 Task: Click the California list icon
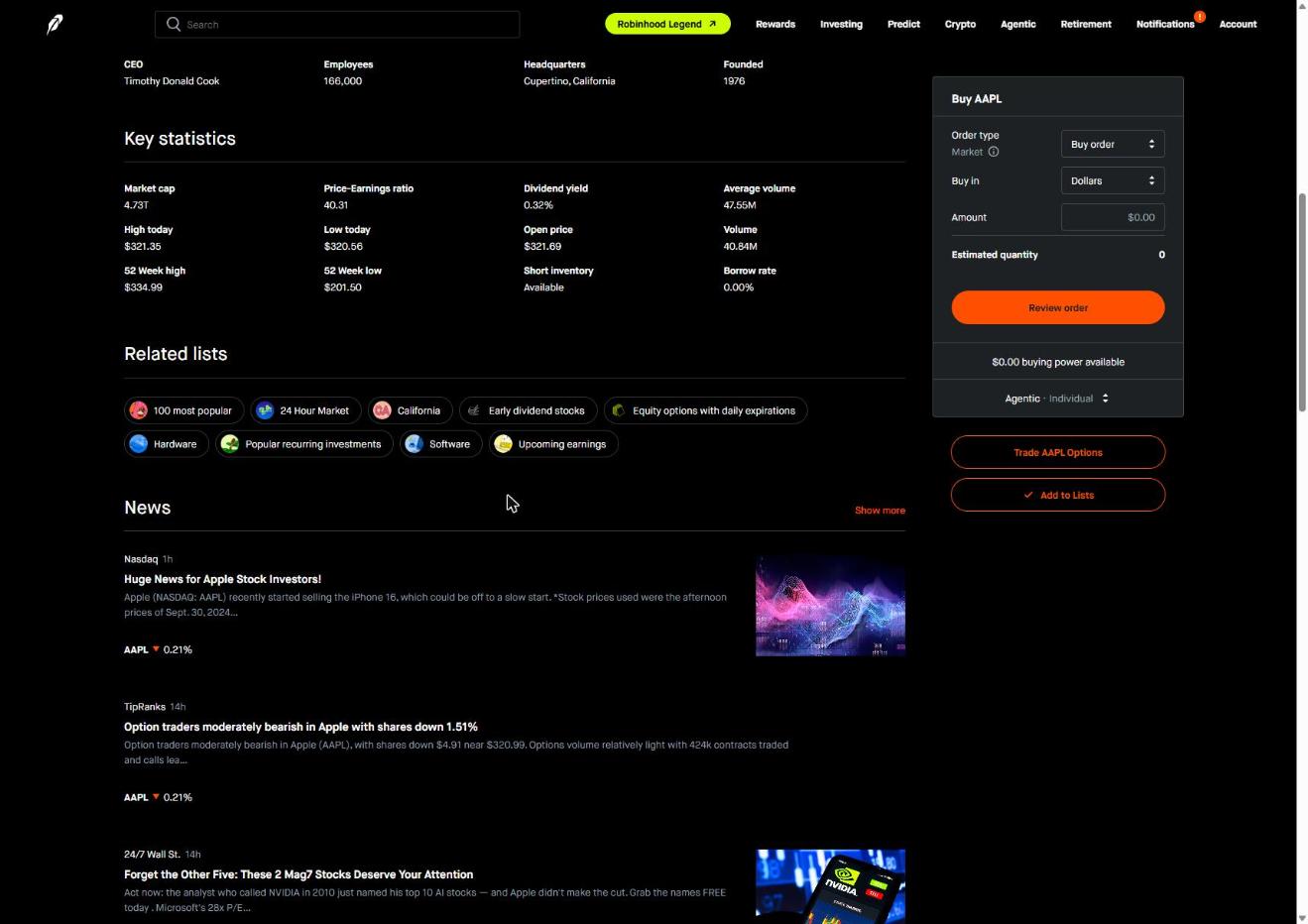pos(382,410)
